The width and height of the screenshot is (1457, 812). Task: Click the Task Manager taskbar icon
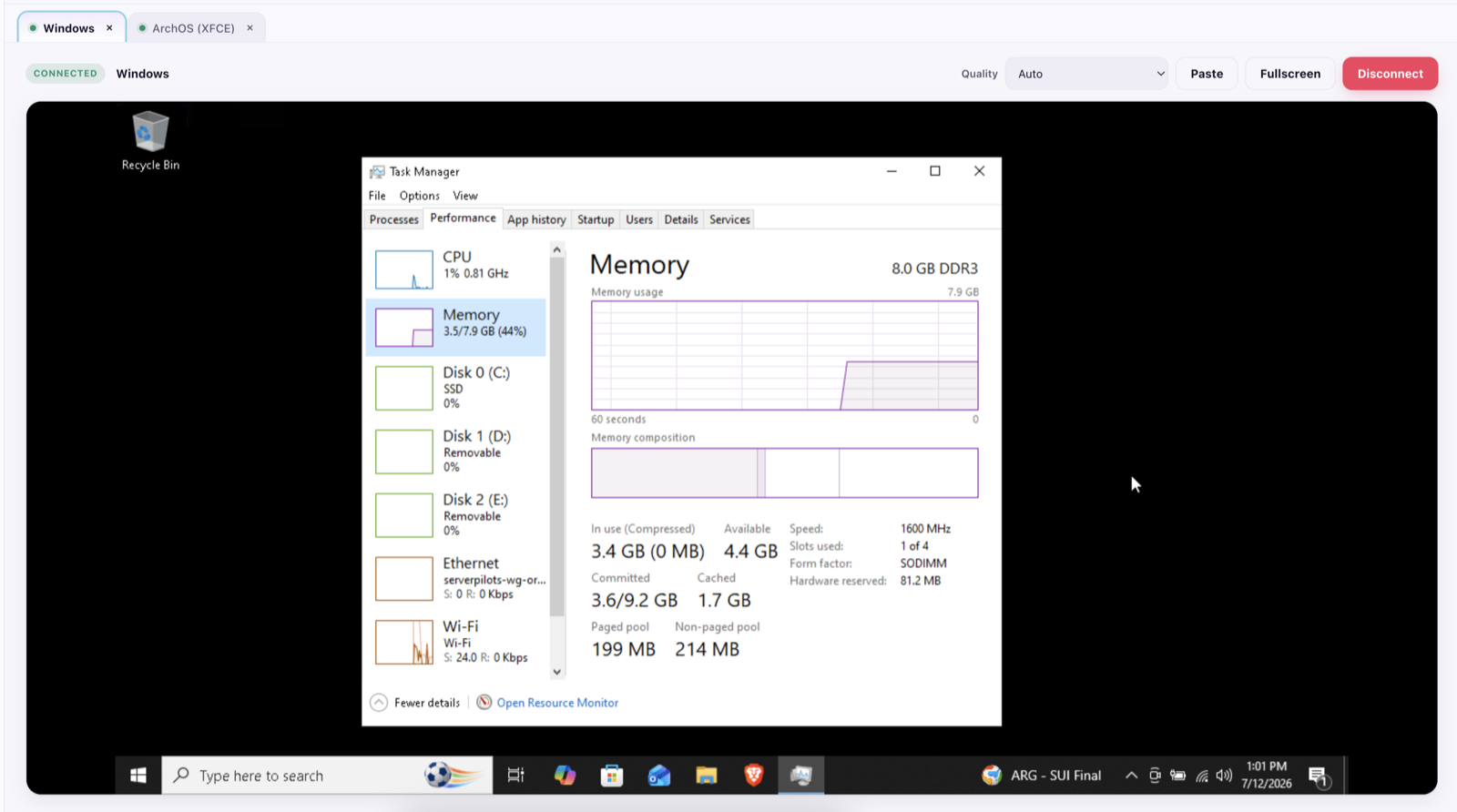(801, 776)
